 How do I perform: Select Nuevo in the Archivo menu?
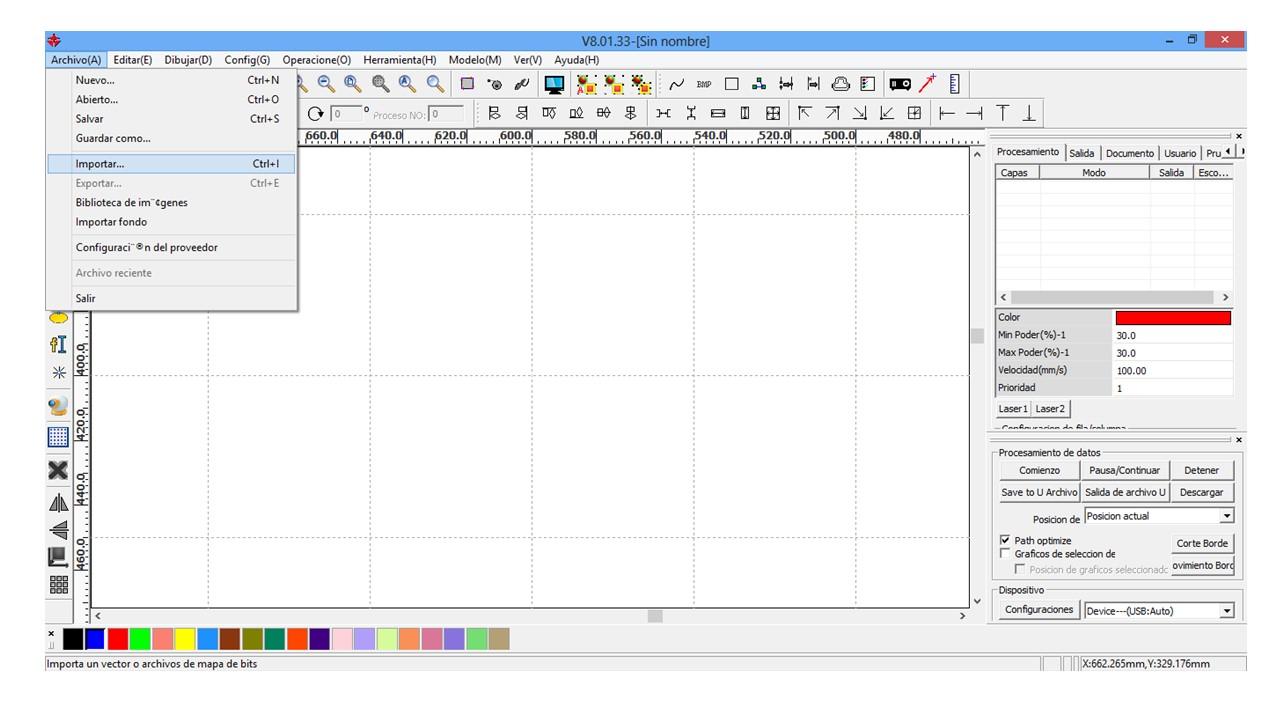click(x=172, y=80)
